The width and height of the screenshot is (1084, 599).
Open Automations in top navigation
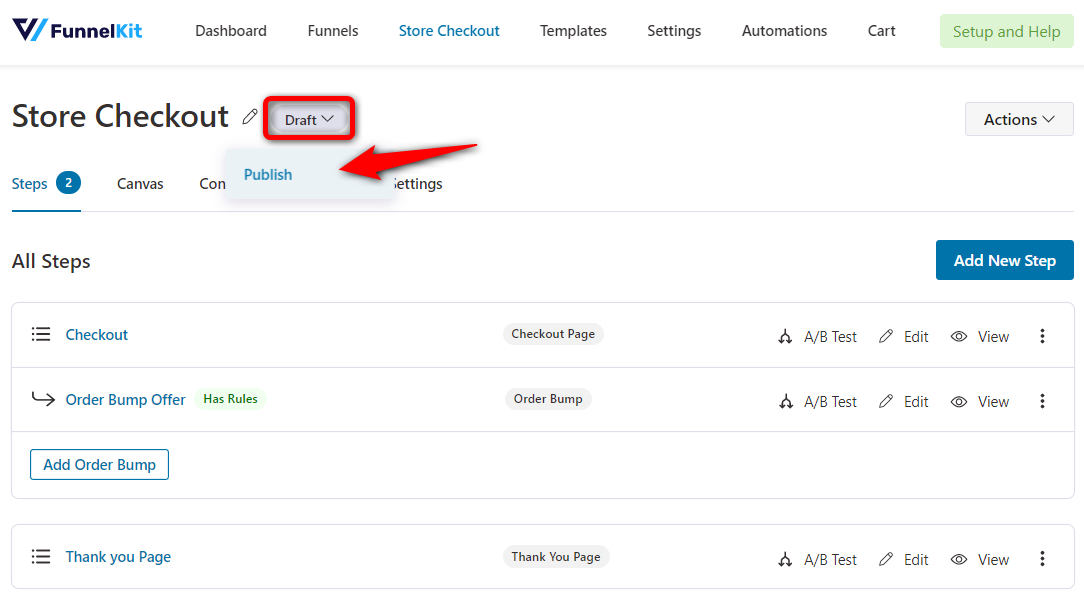(x=784, y=31)
